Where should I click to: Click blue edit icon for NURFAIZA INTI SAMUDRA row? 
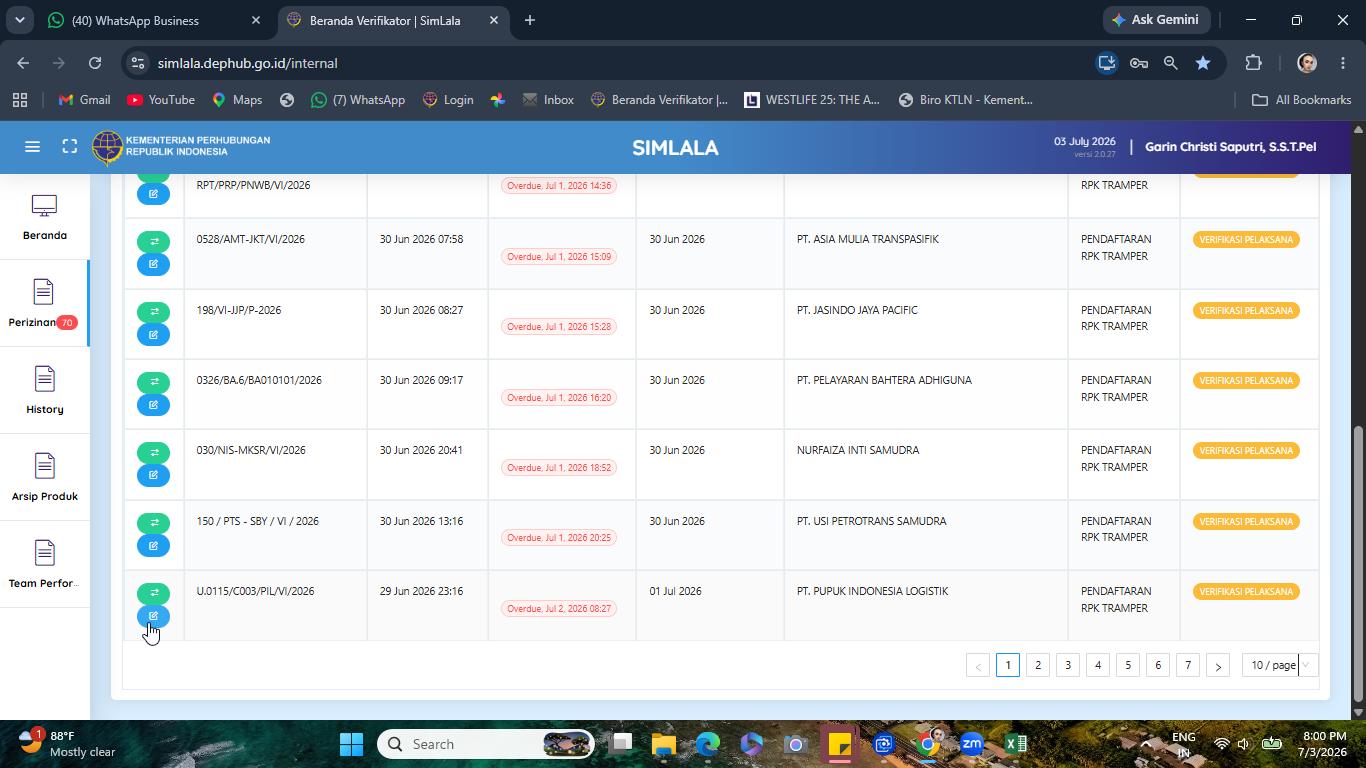[x=154, y=475]
